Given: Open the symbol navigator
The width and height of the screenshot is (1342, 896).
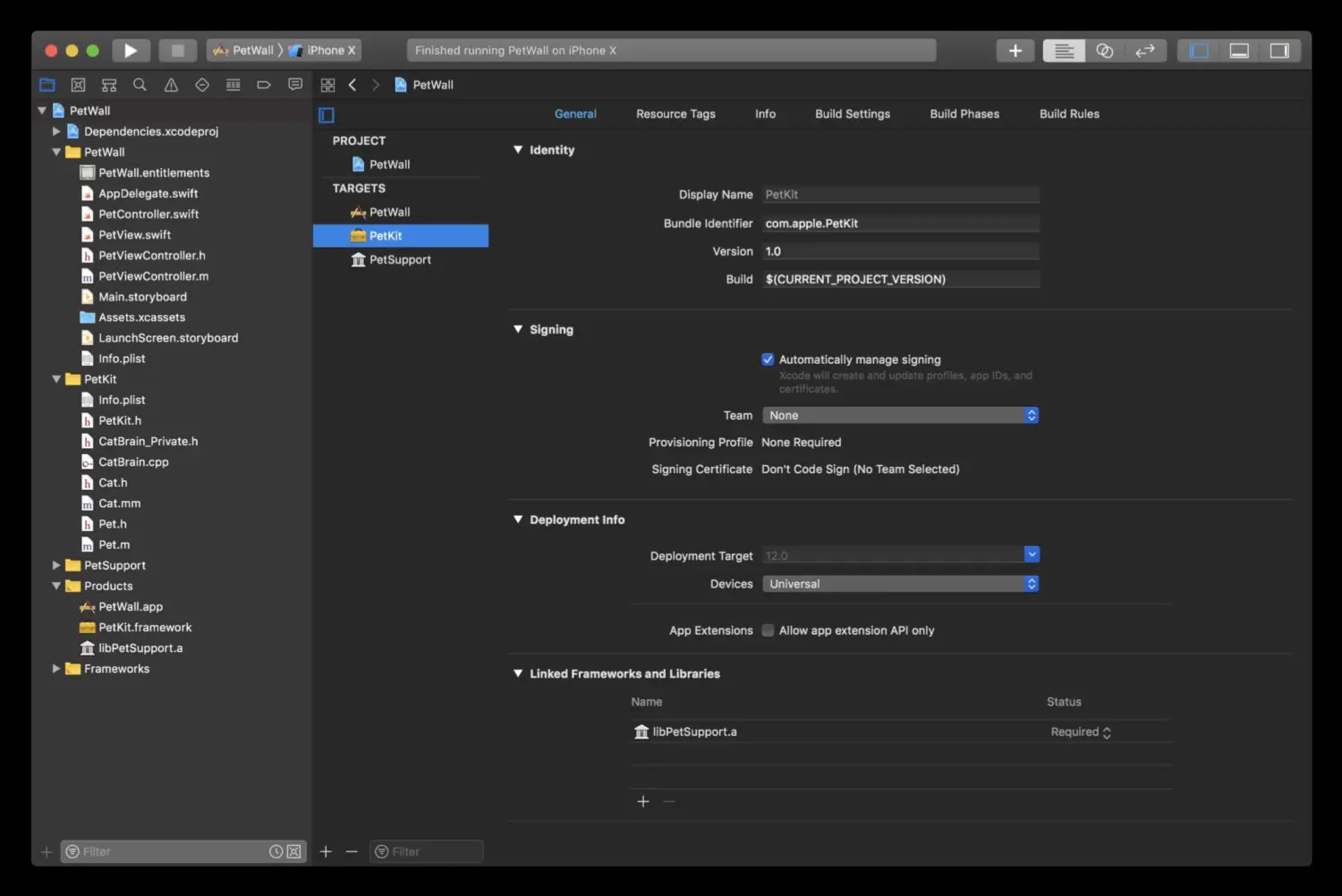Looking at the screenshot, I should pos(109,85).
